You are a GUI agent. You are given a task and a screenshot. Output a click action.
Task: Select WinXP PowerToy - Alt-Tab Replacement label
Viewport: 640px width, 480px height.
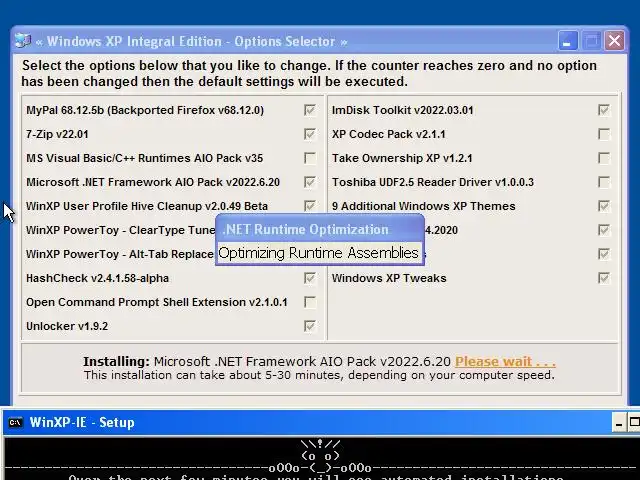pyautogui.click(x=120, y=254)
